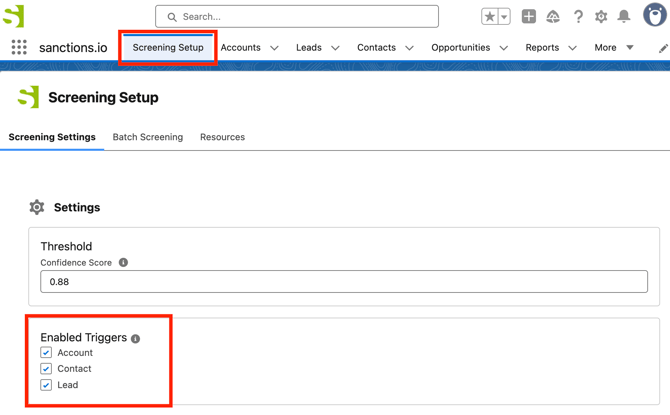Click into the global Search field
The image size is (670, 415).
click(297, 17)
